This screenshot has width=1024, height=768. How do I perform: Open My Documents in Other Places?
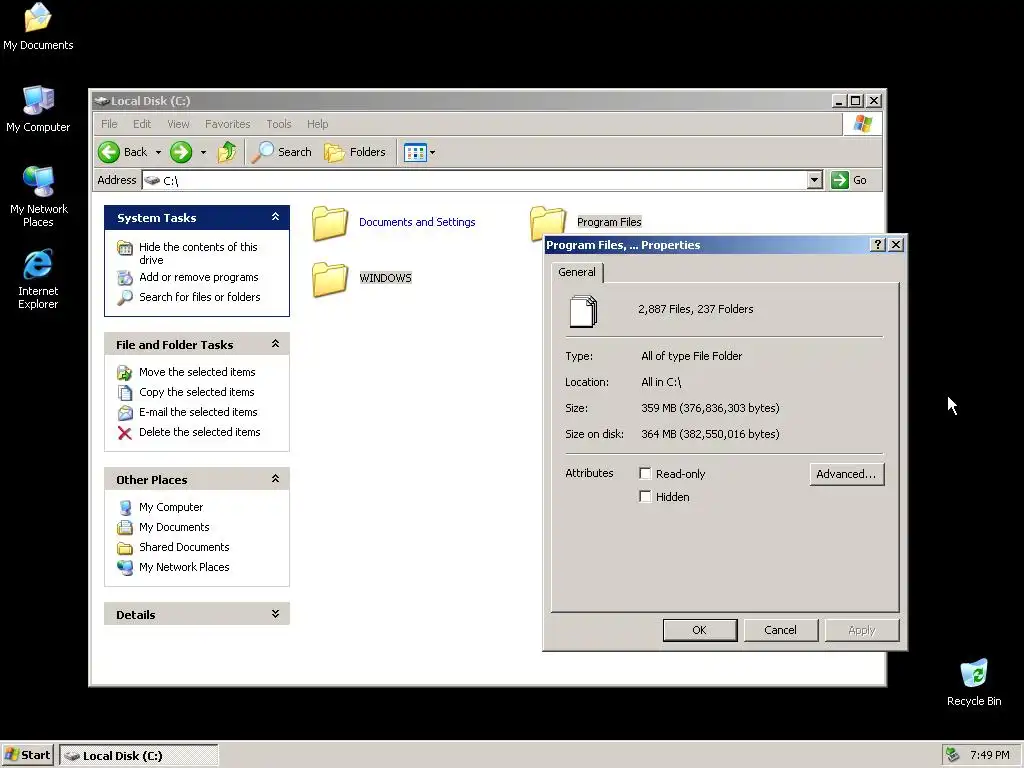174,527
